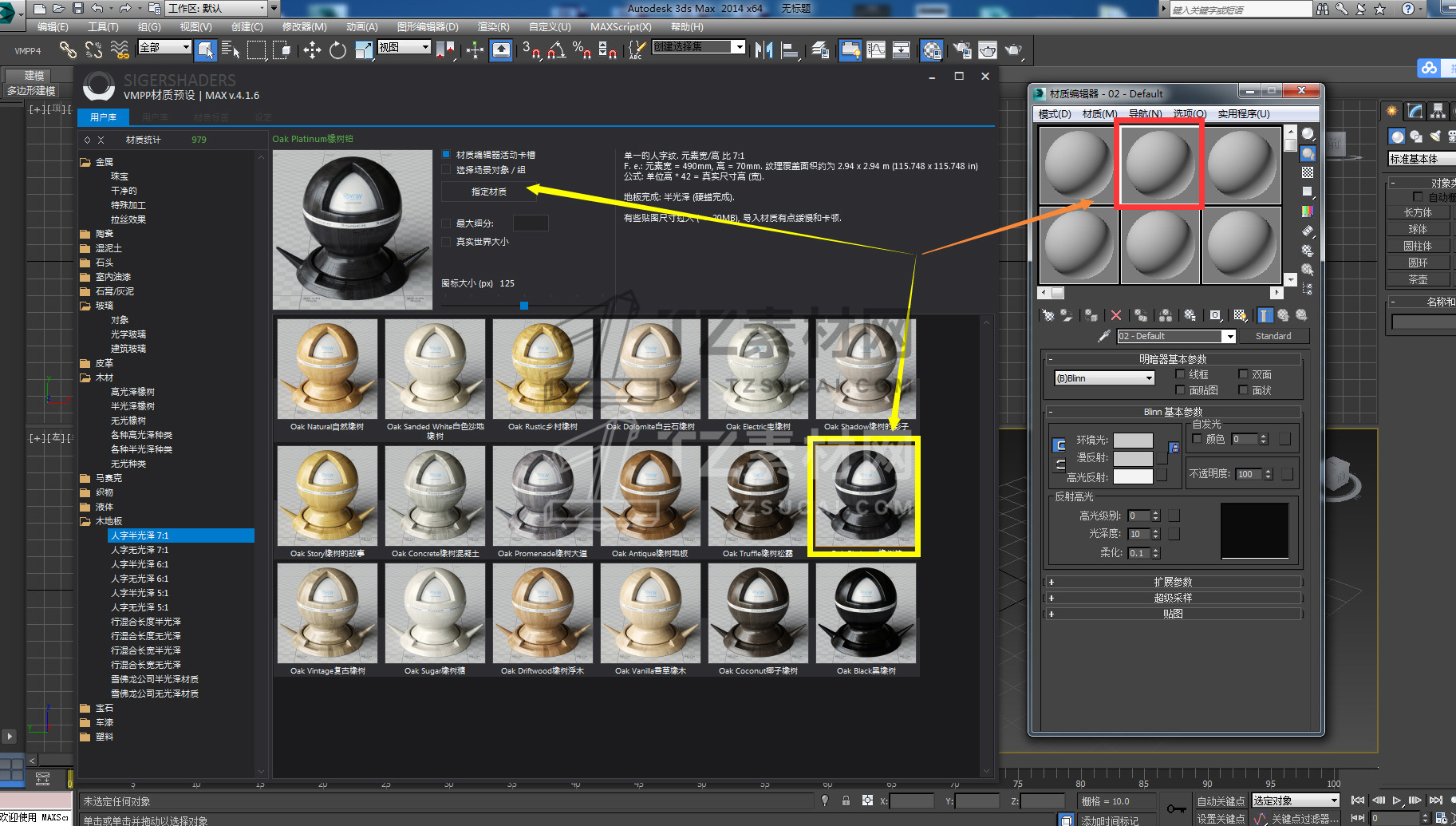Click the 设置关键点 button
1456x826 pixels.
pyautogui.click(x=1221, y=819)
